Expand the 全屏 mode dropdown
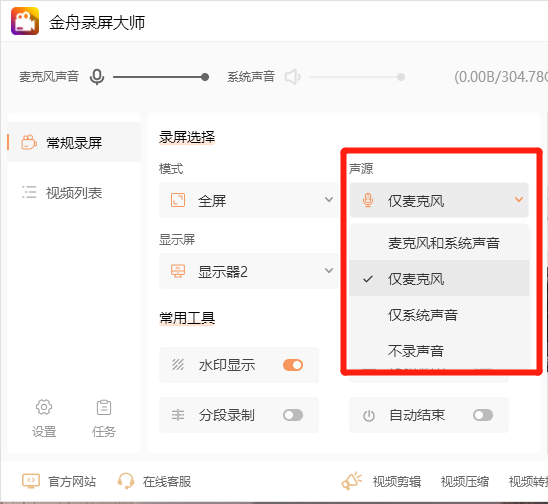 click(x=248, y=200)
